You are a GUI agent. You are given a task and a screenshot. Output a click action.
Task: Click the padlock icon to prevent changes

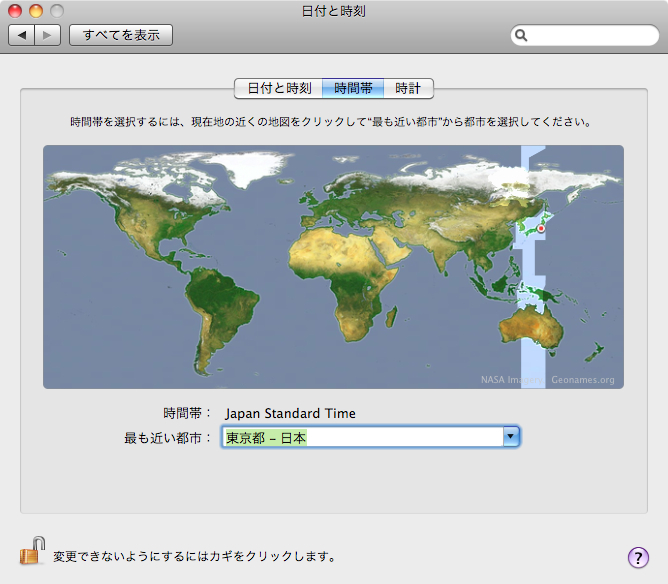click(32, 551)
